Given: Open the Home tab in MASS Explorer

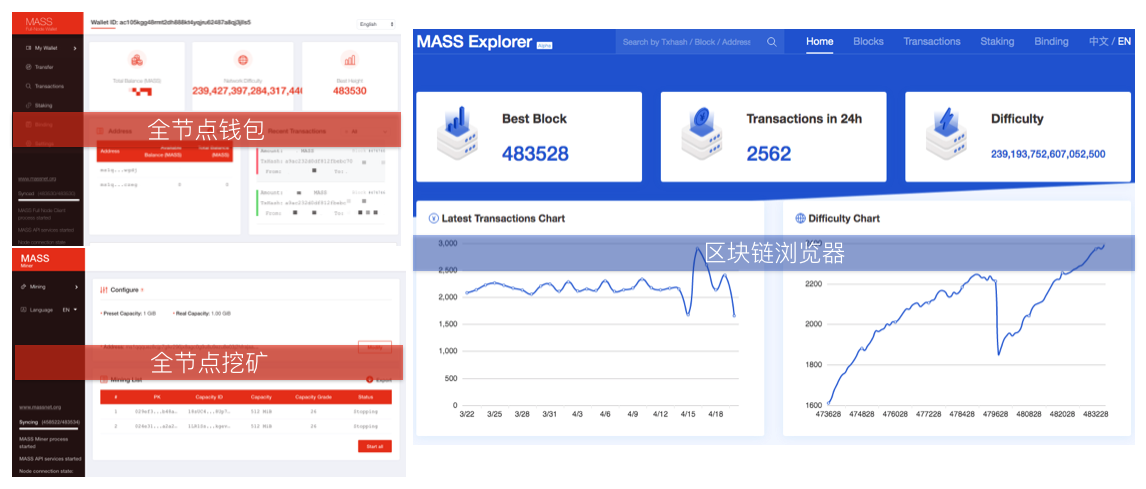Looking at the screenshot, I should [819, 42].
